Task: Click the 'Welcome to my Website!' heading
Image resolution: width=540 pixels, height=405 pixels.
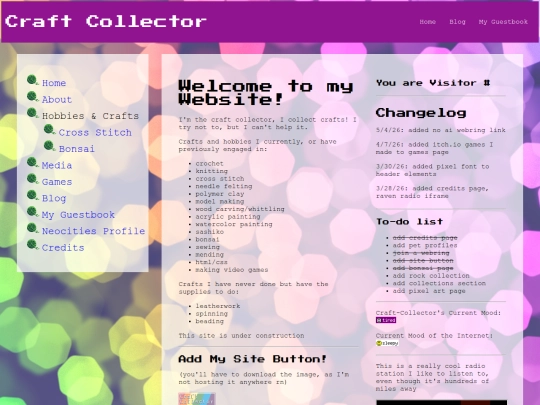Action: click(266, 92)
